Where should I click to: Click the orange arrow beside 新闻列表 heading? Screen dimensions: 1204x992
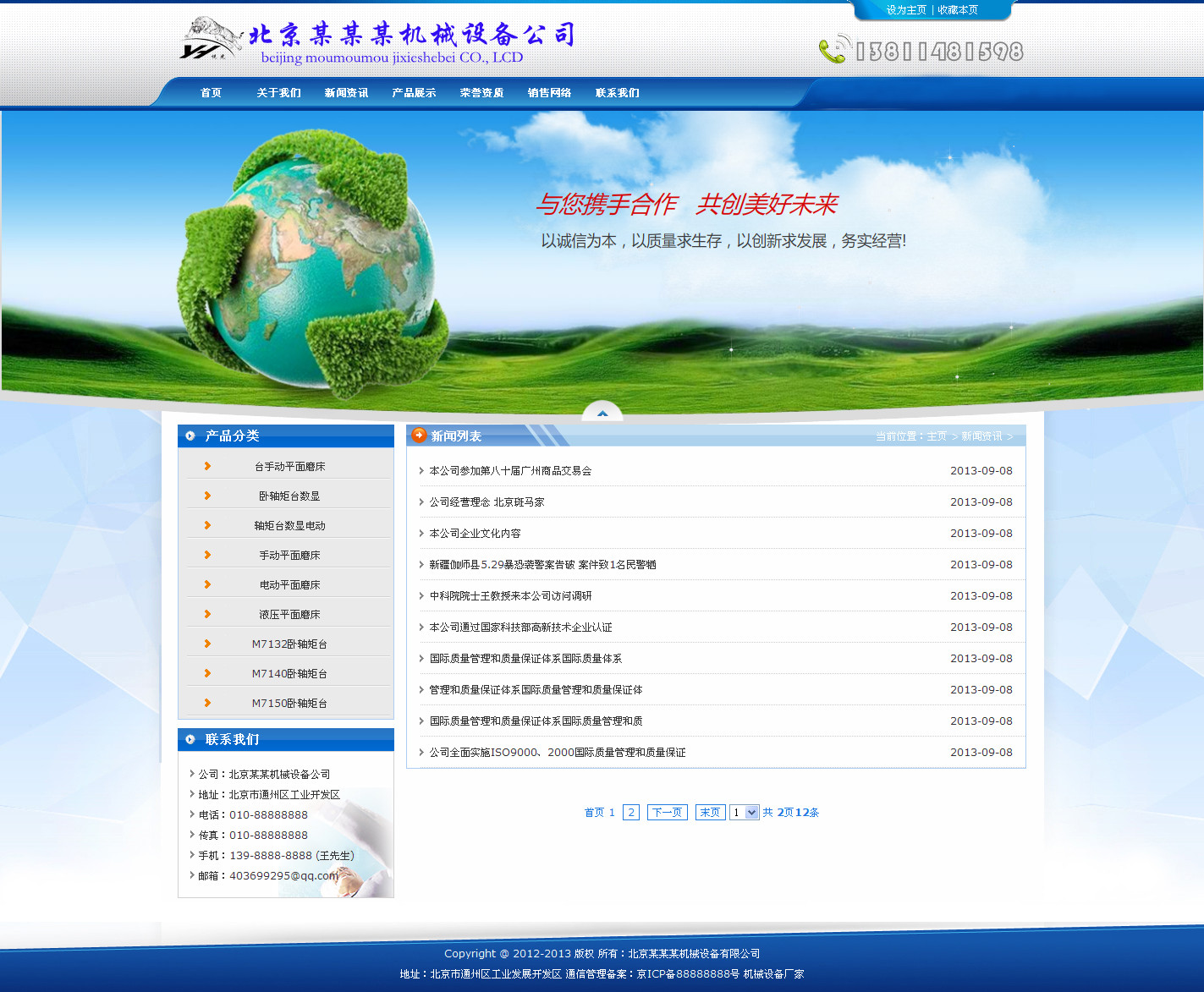pos(419,436)
